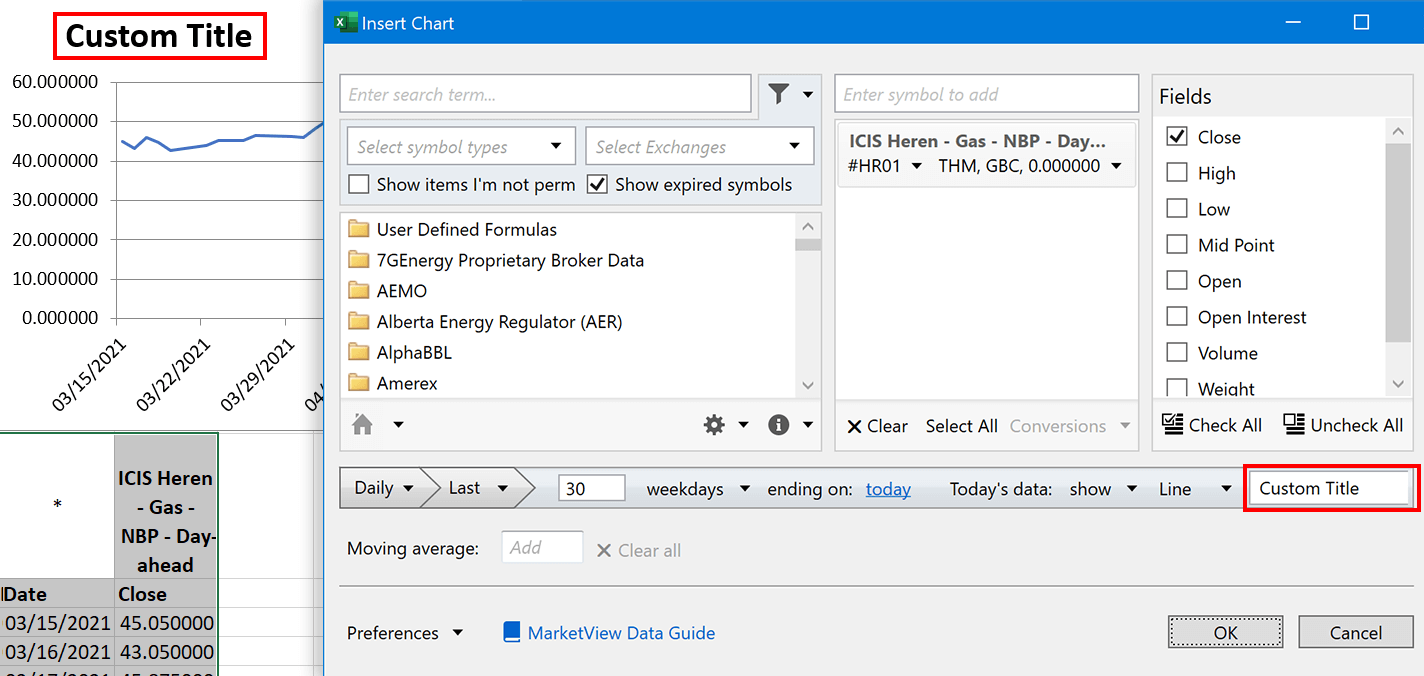The height and width of the screenshot is (676, 1424).
Task: Toggle Show items I'm not permissioned checkbox
Action: 358,184
